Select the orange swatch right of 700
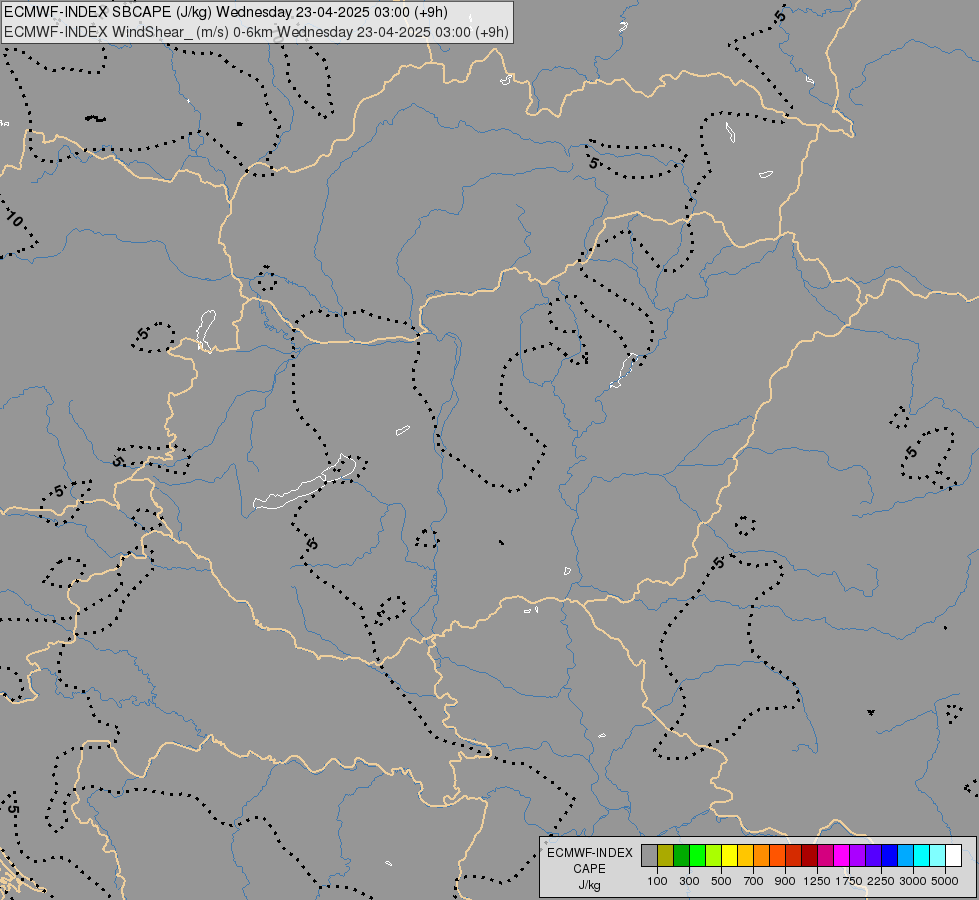This screenshot has width=979, height=900. coord(761,855)
